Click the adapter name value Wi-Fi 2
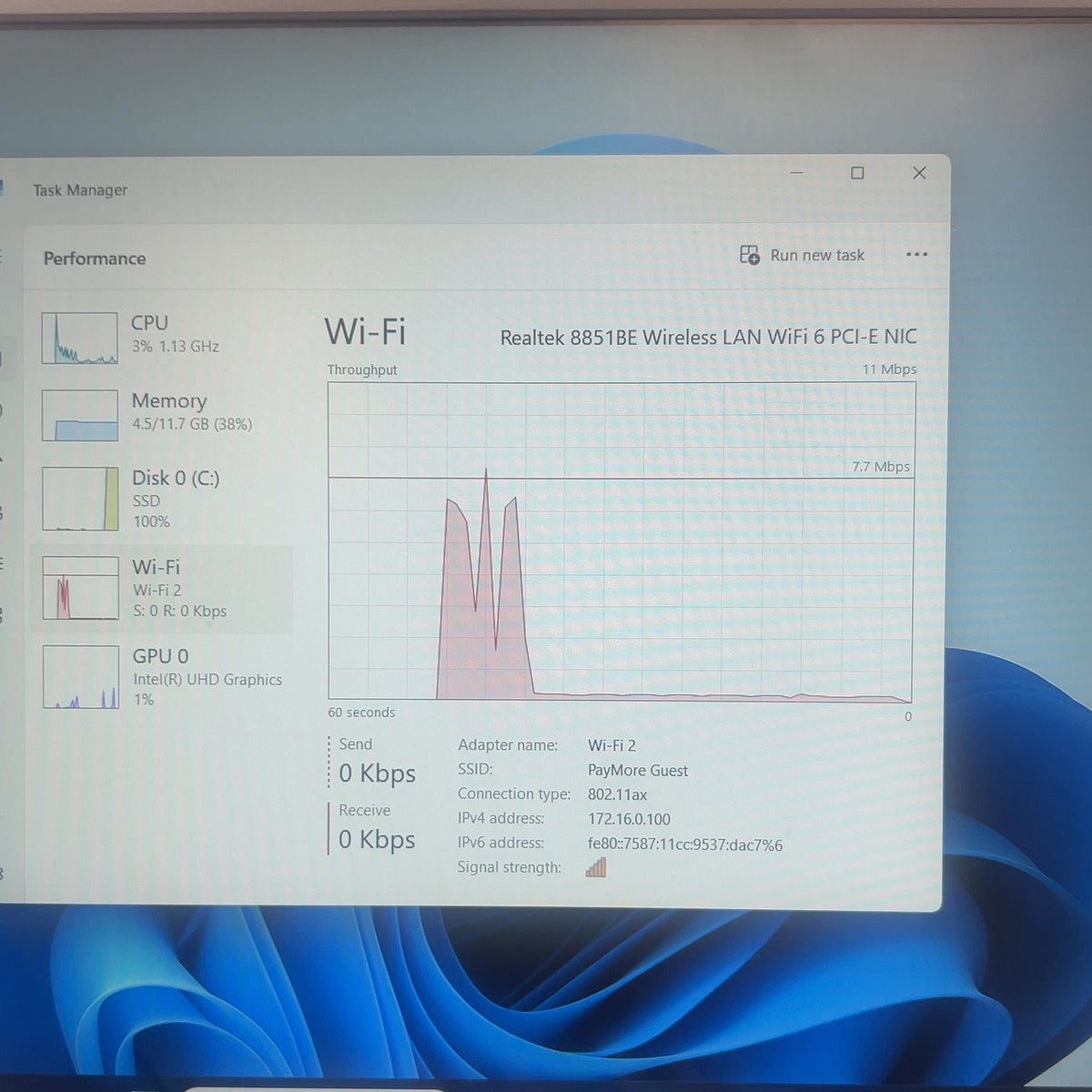1092x1092 pixels. 612,745
